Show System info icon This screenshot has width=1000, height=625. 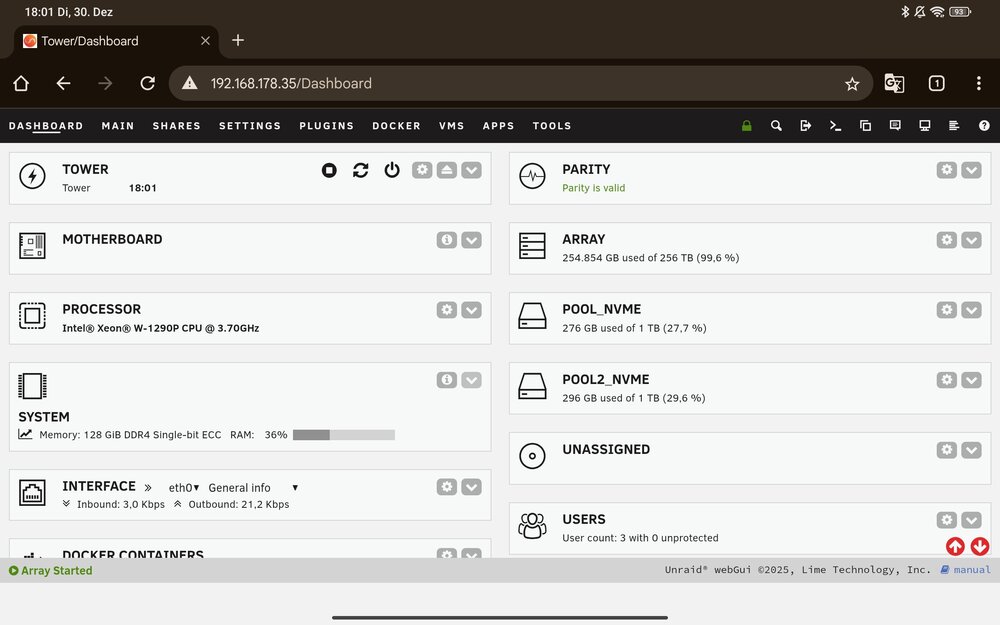(x=447, y=380)
